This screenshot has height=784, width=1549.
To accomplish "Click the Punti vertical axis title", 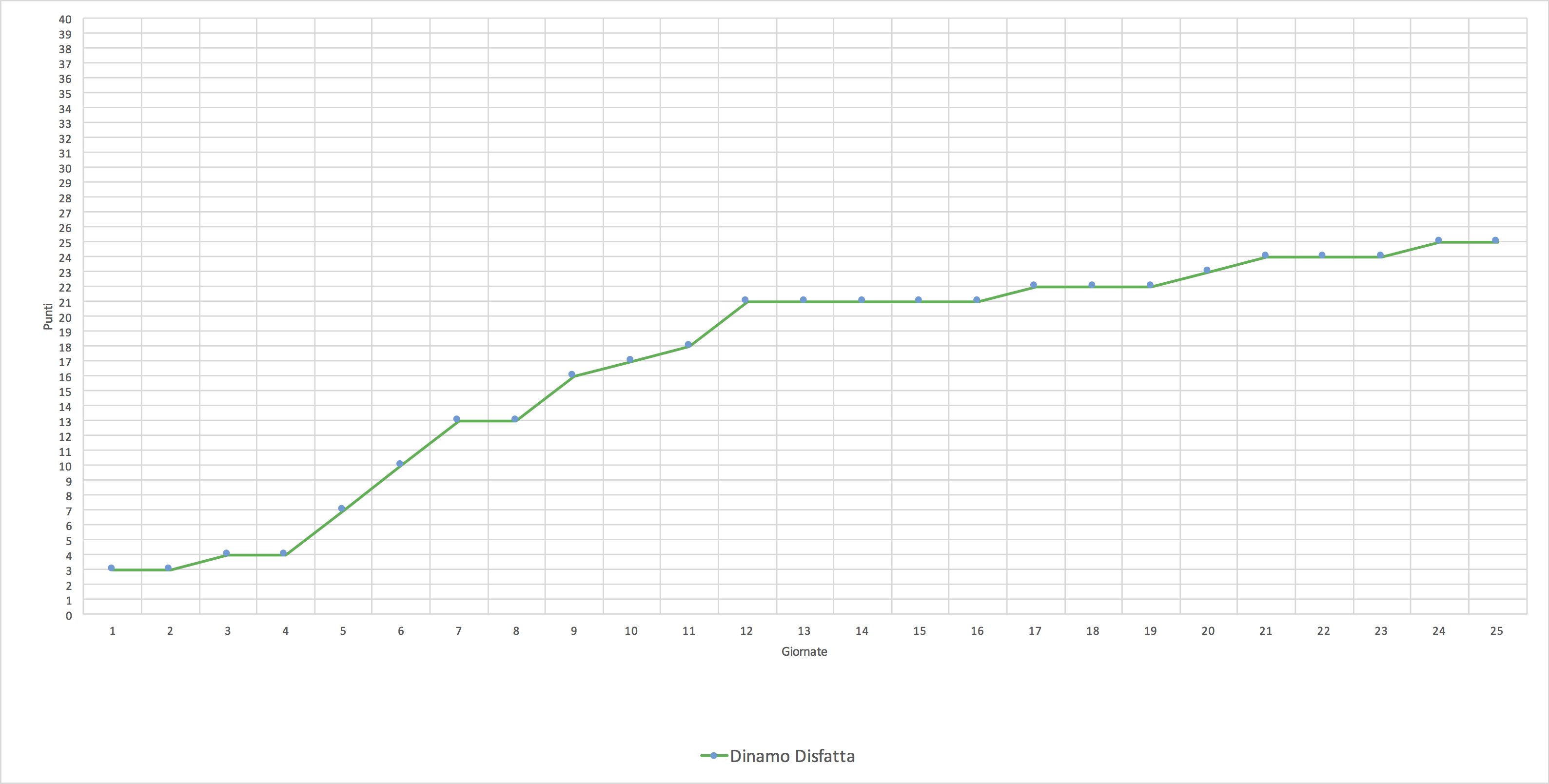I will click(x=48, y=316).
